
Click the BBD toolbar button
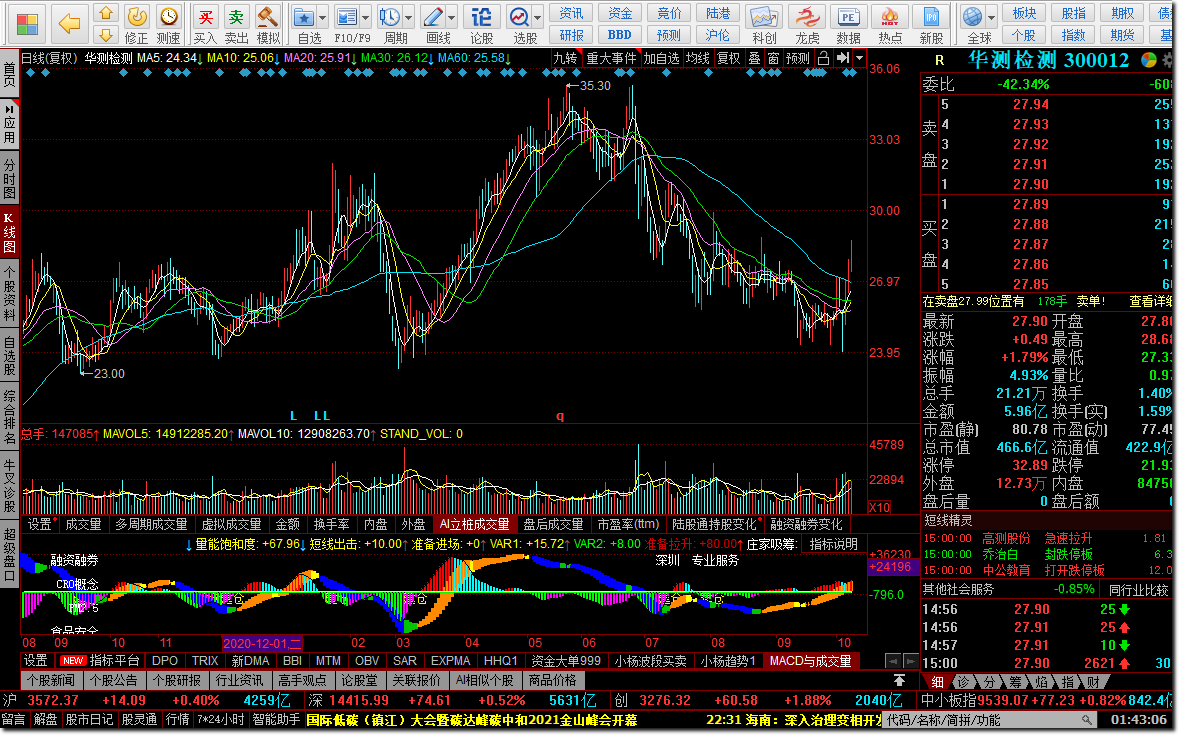click(x=619, y=35)
